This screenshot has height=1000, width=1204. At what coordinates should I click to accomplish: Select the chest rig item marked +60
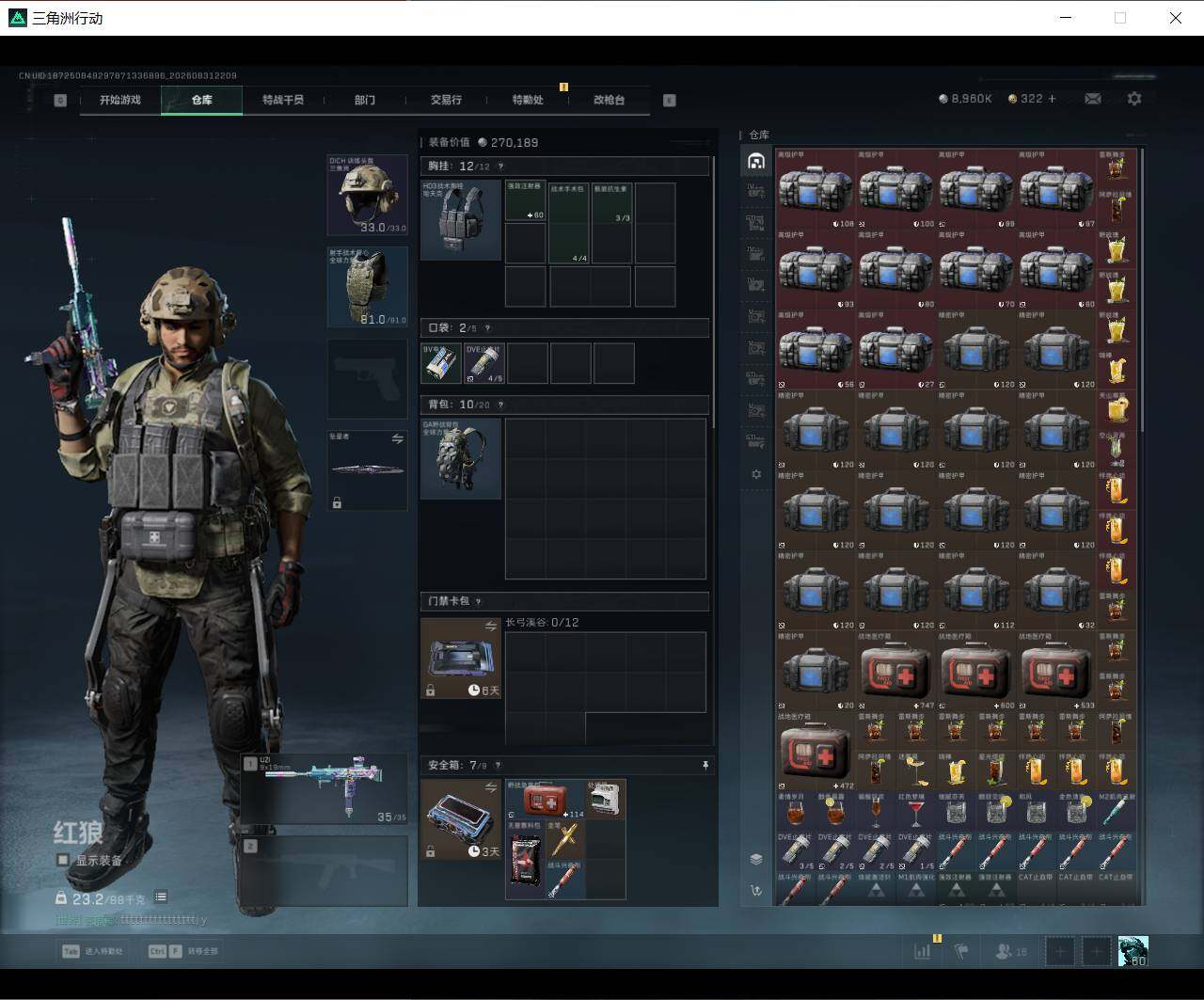tap(526, 200)
